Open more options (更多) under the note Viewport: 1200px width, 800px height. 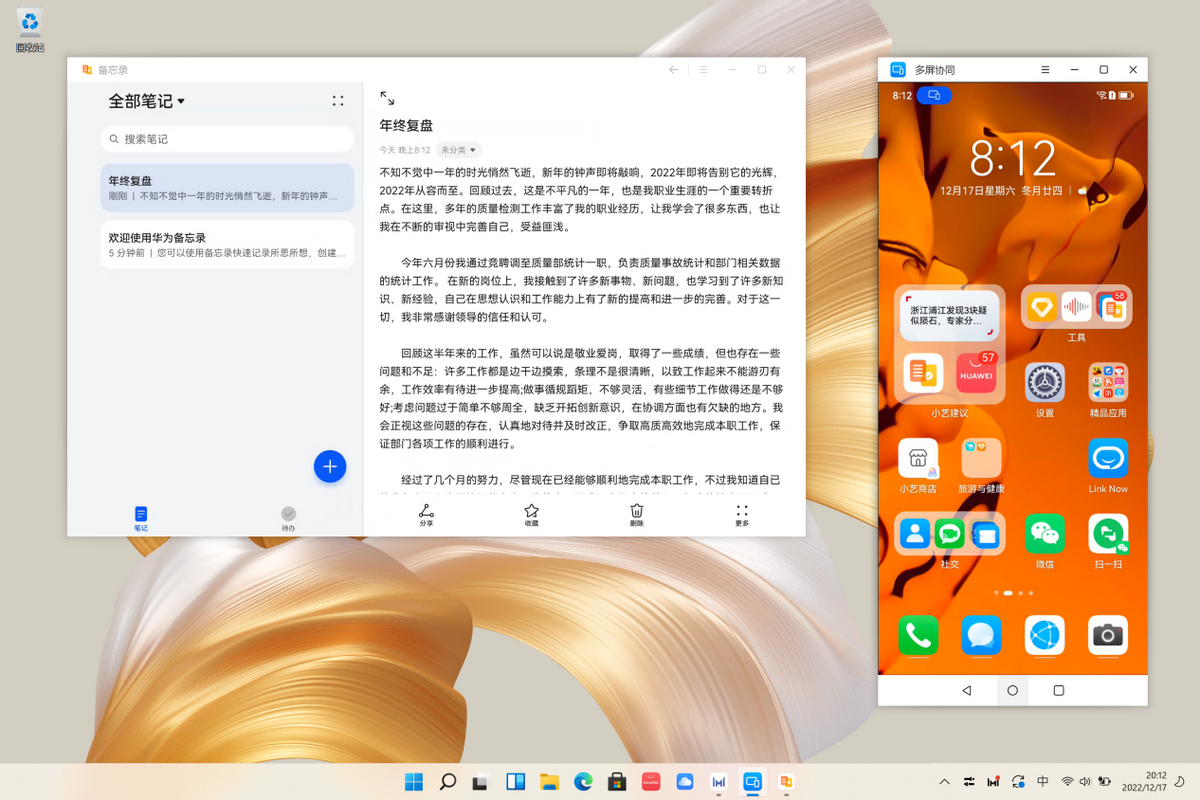pyautogui.click(x=742, y=515)
